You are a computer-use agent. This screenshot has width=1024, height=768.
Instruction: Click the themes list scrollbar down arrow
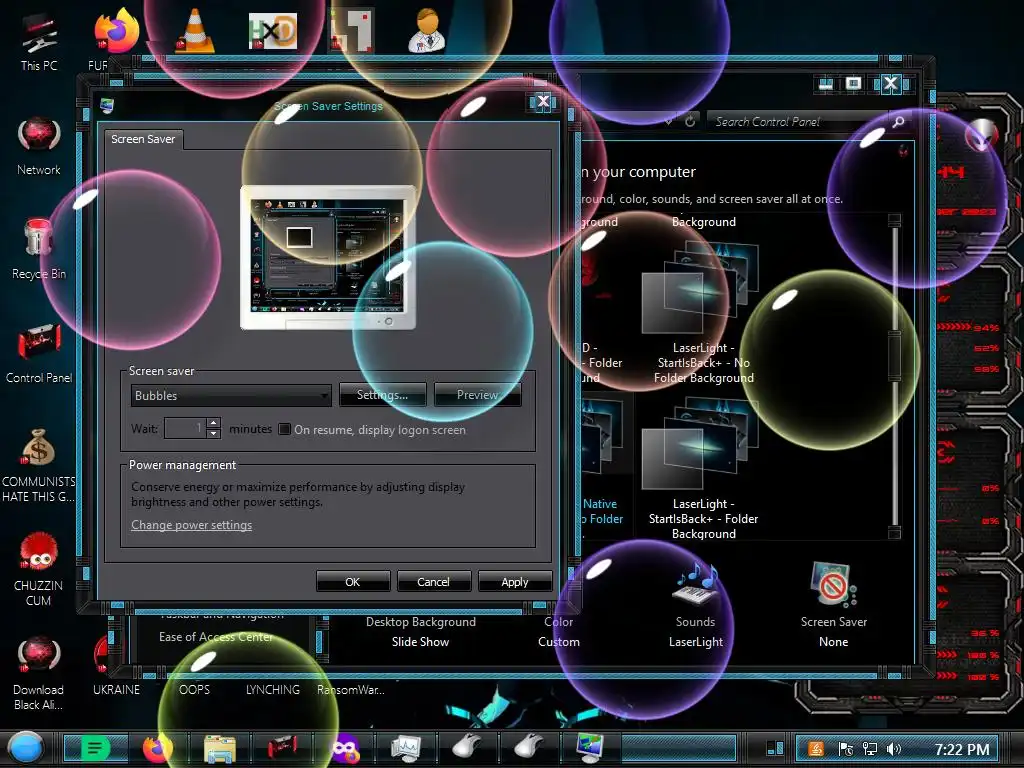(895, 533)
